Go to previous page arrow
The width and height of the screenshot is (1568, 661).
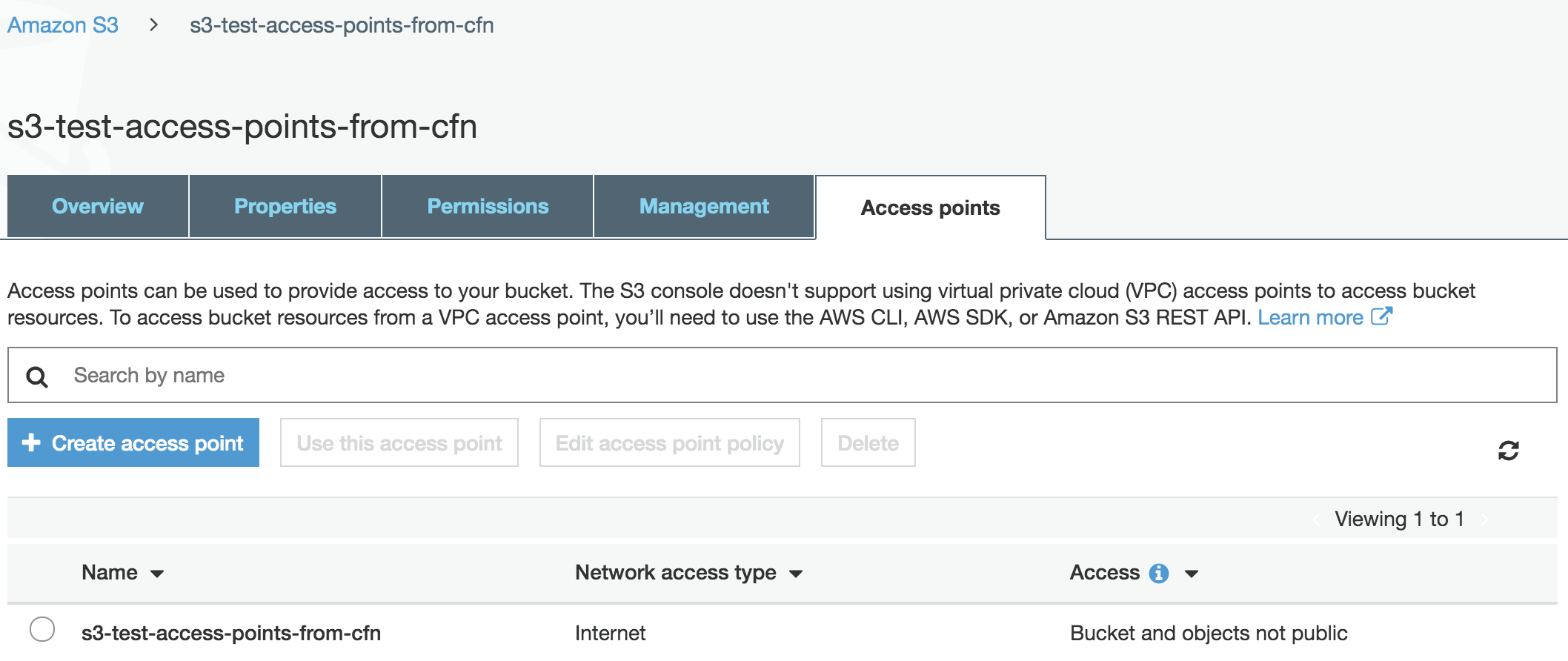pos(1316,519)
